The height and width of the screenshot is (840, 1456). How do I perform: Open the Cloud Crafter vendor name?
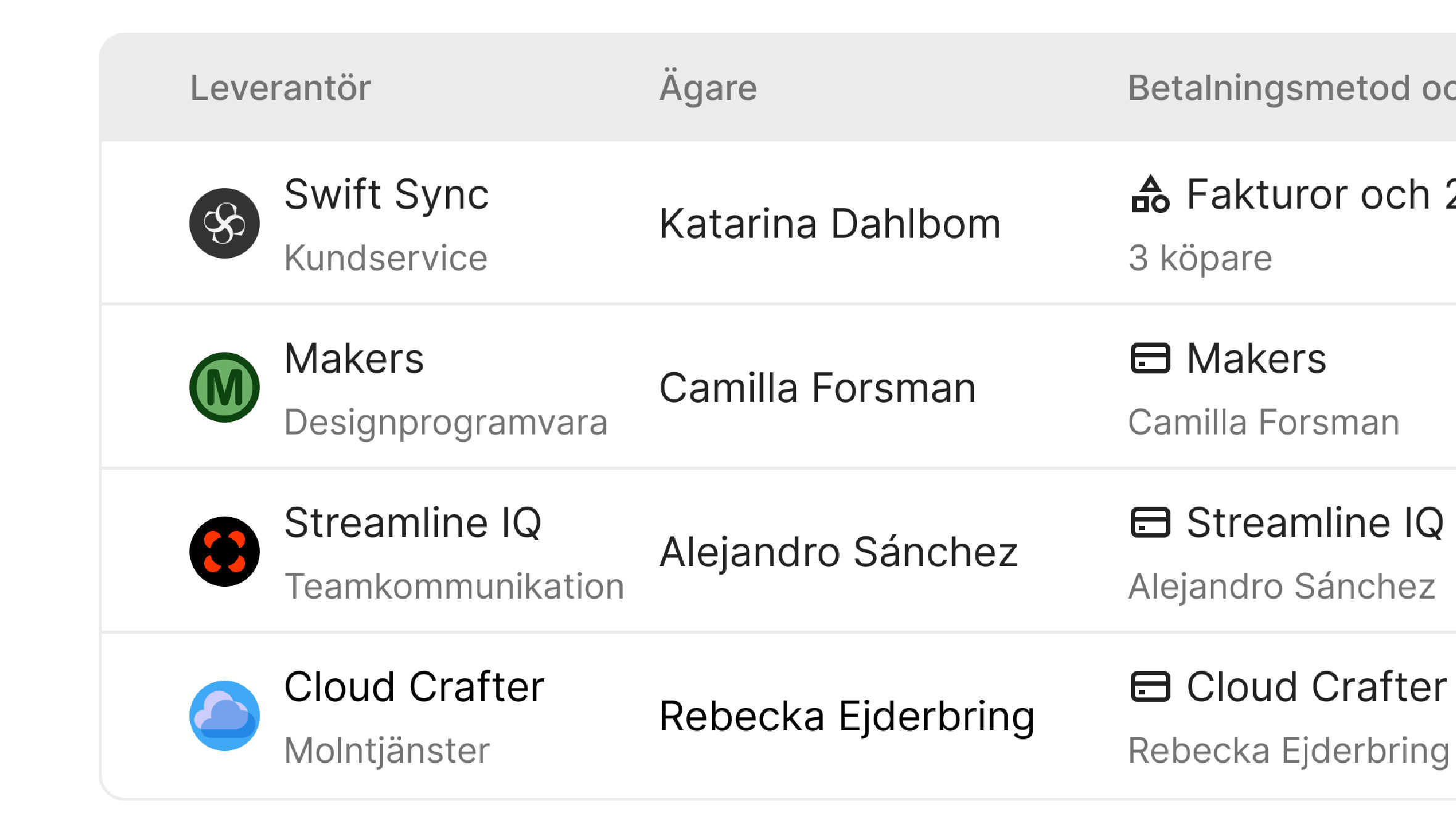(414, 687)
